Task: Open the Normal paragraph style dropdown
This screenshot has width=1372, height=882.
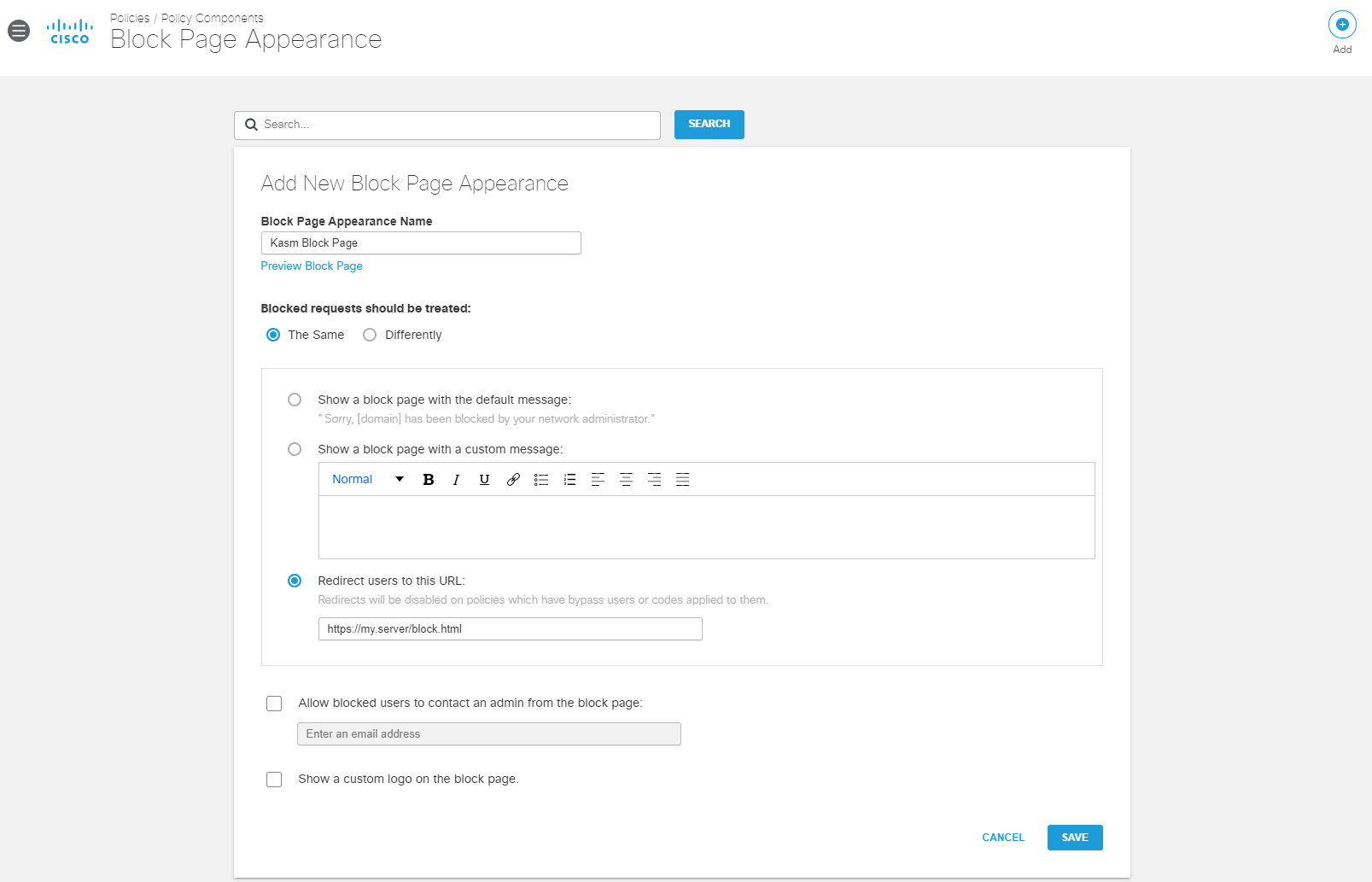Action: [365, 479]
